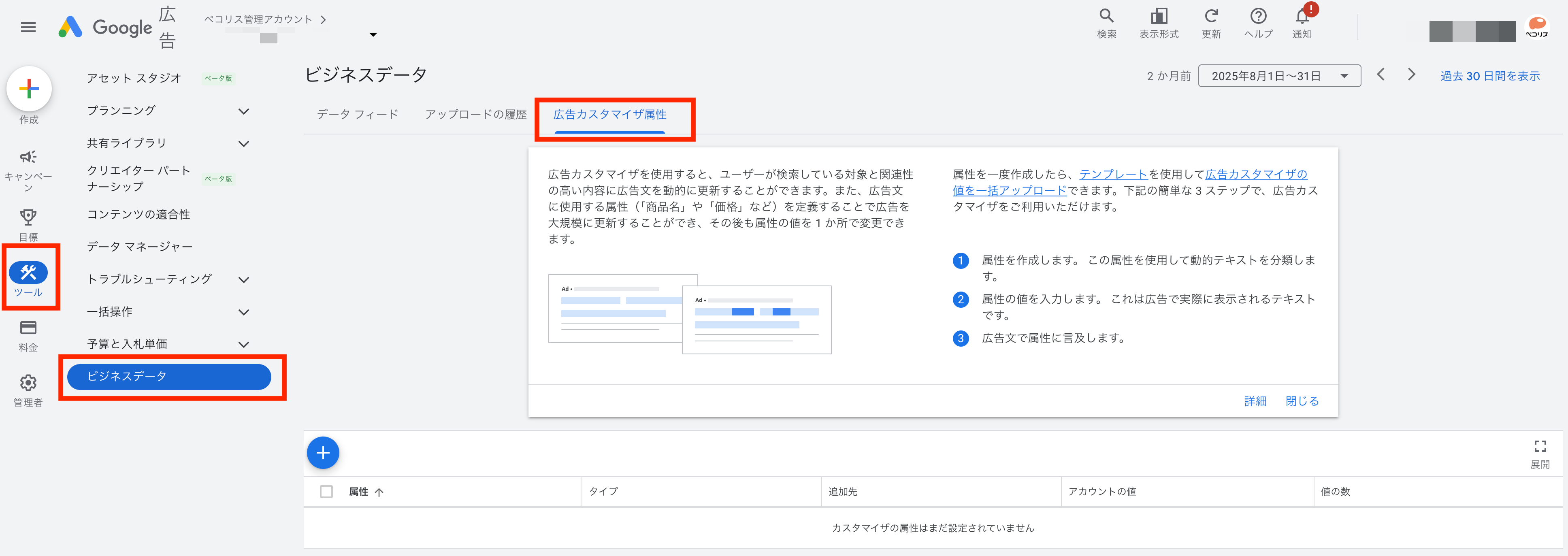1568x556 pixels.
Task: Sort by the 属性 column header
Action: [x=358, y=492]
